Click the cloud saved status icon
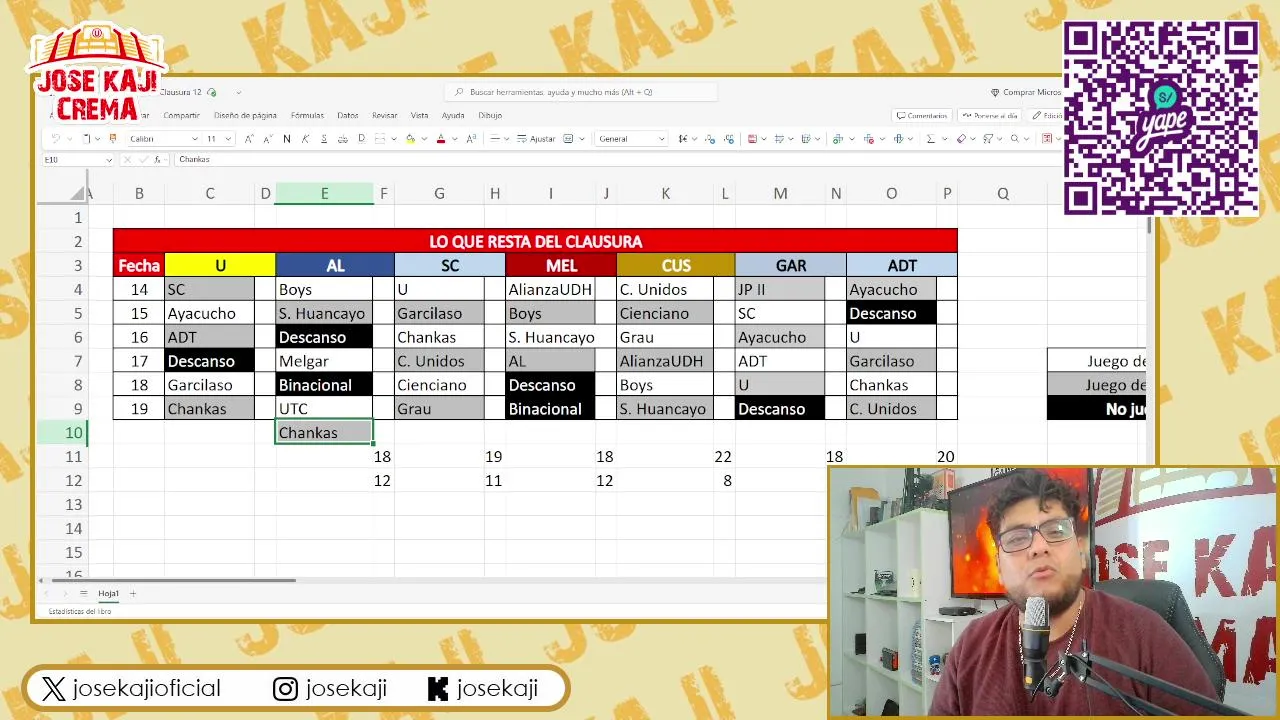Image resolution: width=1280 pixels, height=720 pixels. pyautogui.click(x=212, y=92)
